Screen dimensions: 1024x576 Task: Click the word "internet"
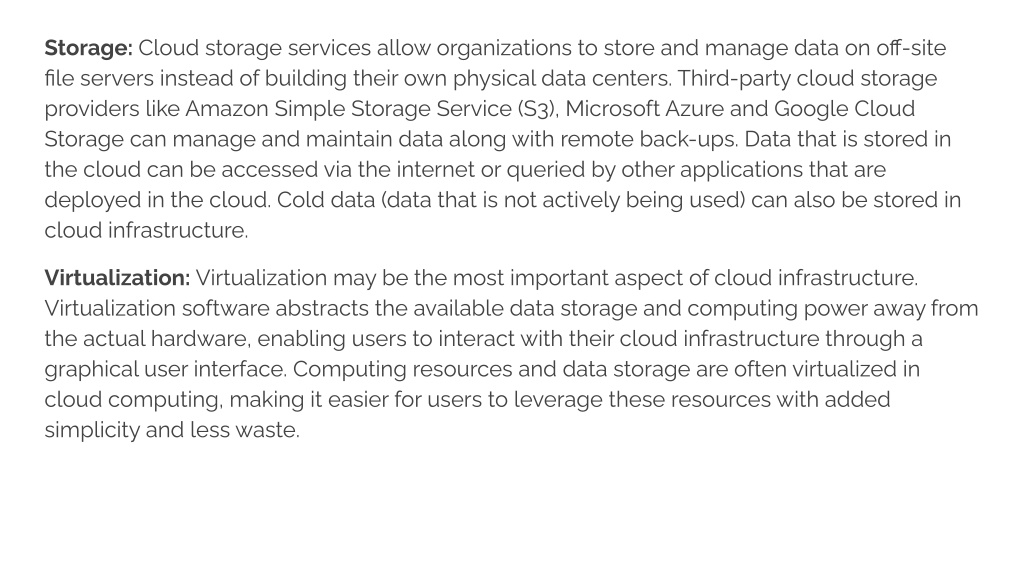436,170
